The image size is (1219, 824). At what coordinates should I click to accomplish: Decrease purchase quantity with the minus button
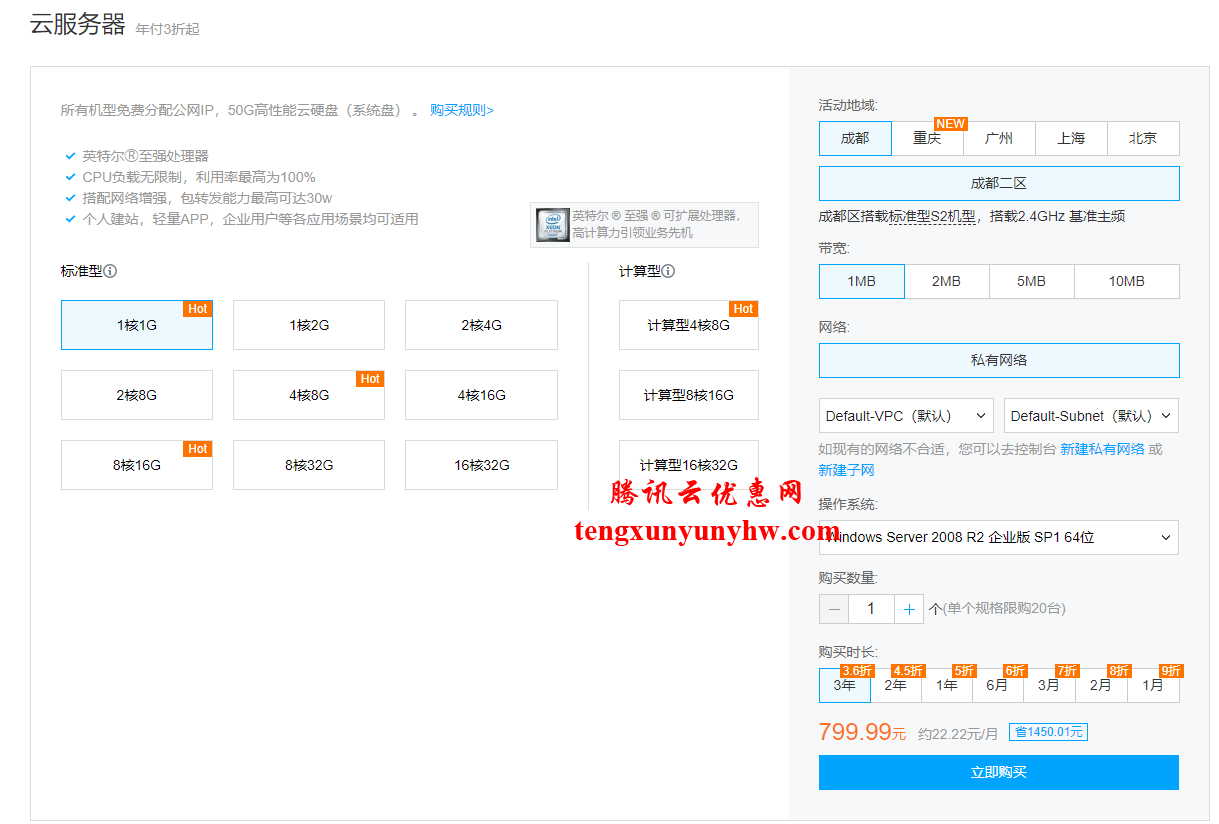pyautogui.click(x=834, y=608)
